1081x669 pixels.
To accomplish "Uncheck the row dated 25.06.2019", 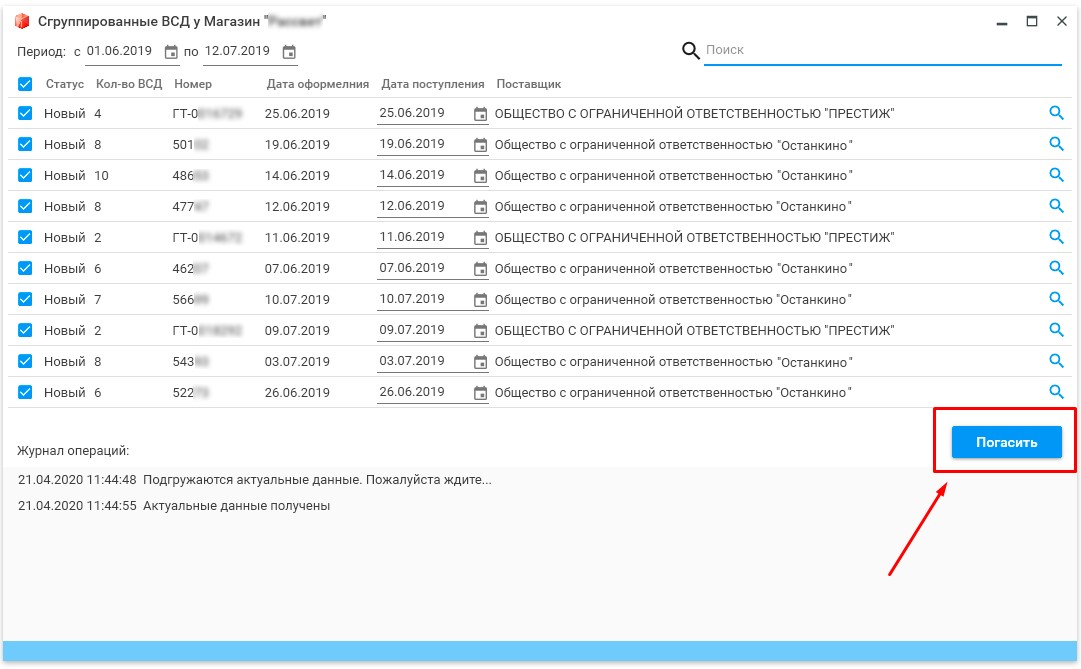I will click(25, 113).
